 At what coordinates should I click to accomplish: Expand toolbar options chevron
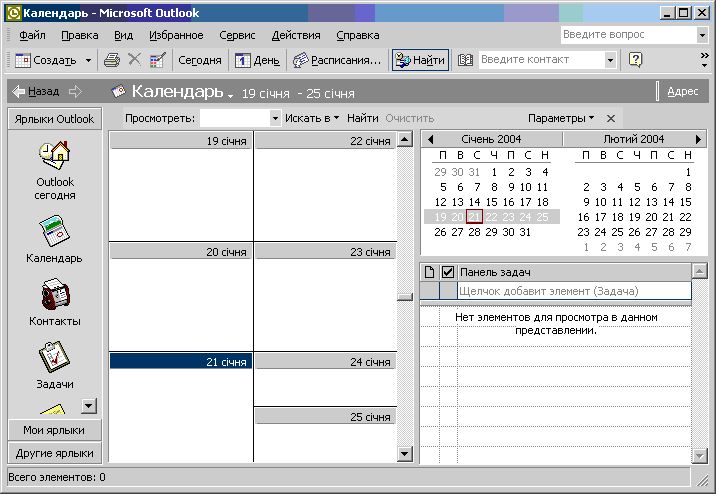[705, 60]
